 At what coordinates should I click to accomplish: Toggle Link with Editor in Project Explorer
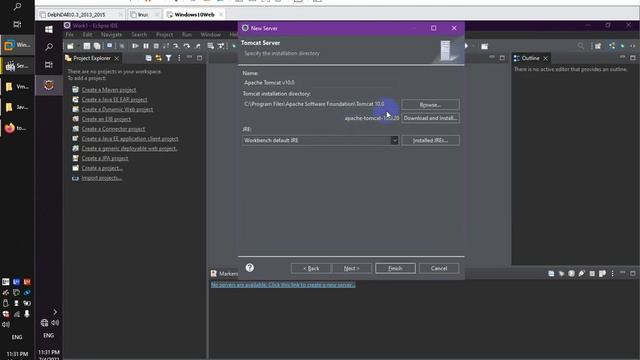click(x=158, y=58)
